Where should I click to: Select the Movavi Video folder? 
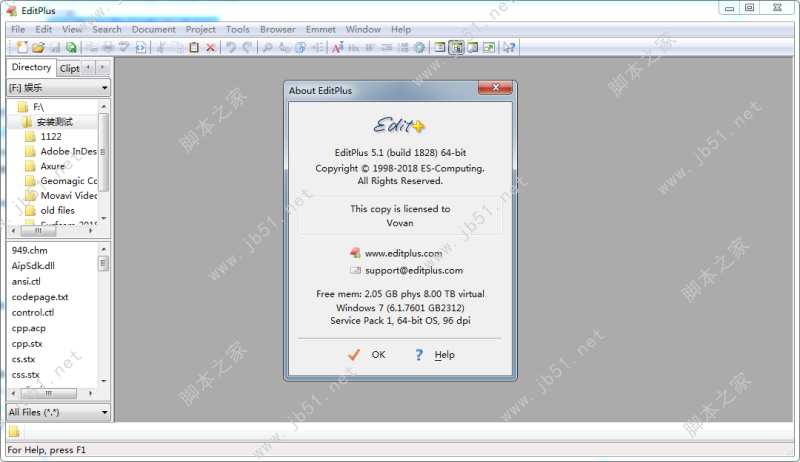(x=68, y=195)
